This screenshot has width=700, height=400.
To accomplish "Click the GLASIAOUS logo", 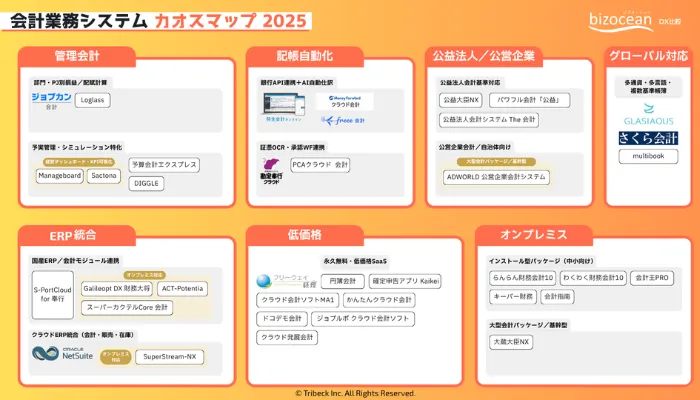I will (648, 114).
